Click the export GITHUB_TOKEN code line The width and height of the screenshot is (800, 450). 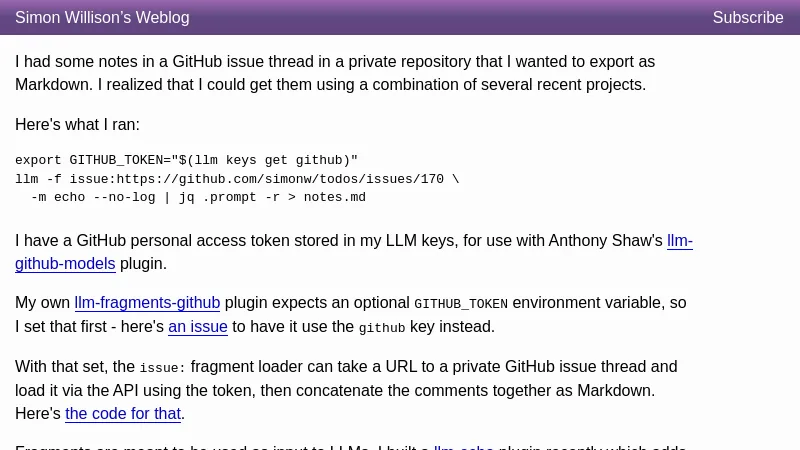(x=186, y=160)
